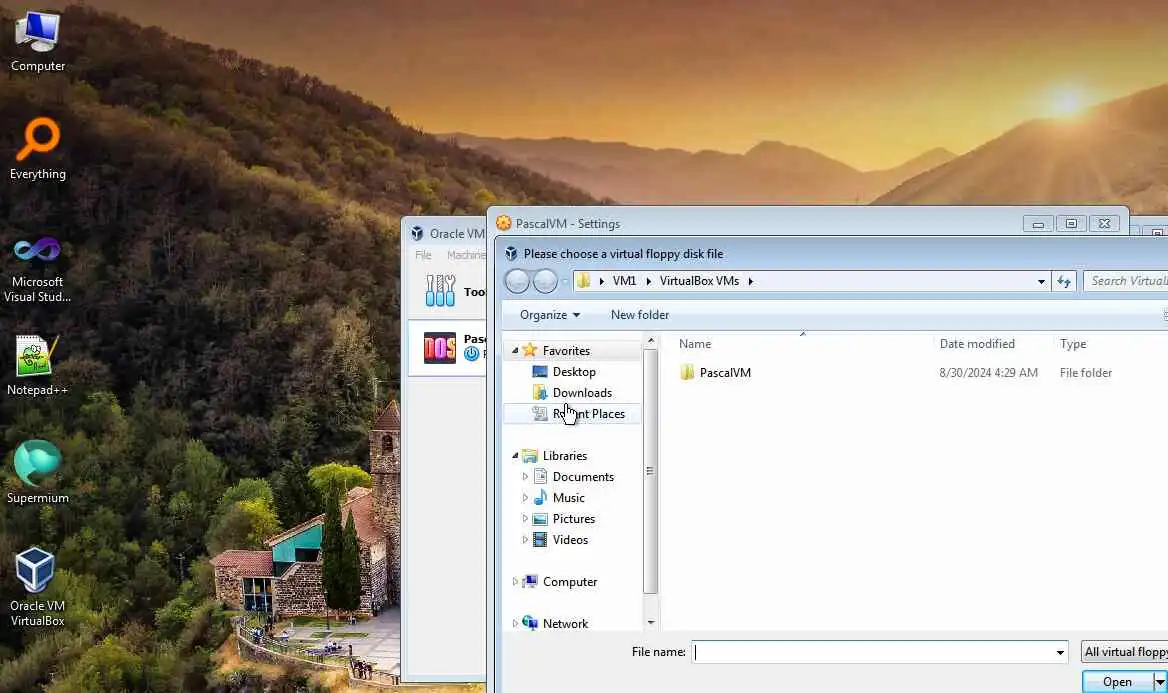Select Music library

pos(568,497)
